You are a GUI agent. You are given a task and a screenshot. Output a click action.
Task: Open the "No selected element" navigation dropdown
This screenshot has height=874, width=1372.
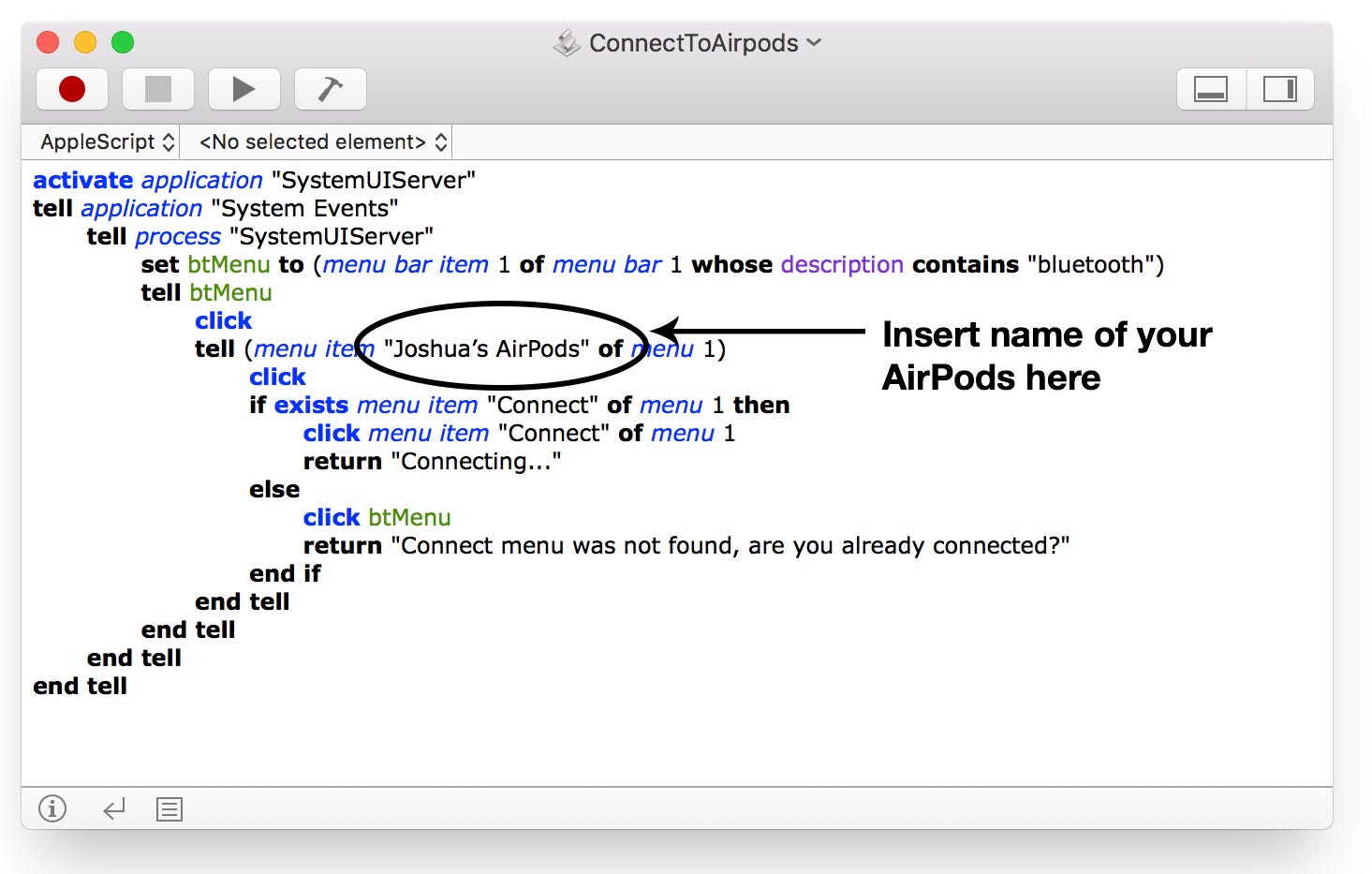[323, 141]
